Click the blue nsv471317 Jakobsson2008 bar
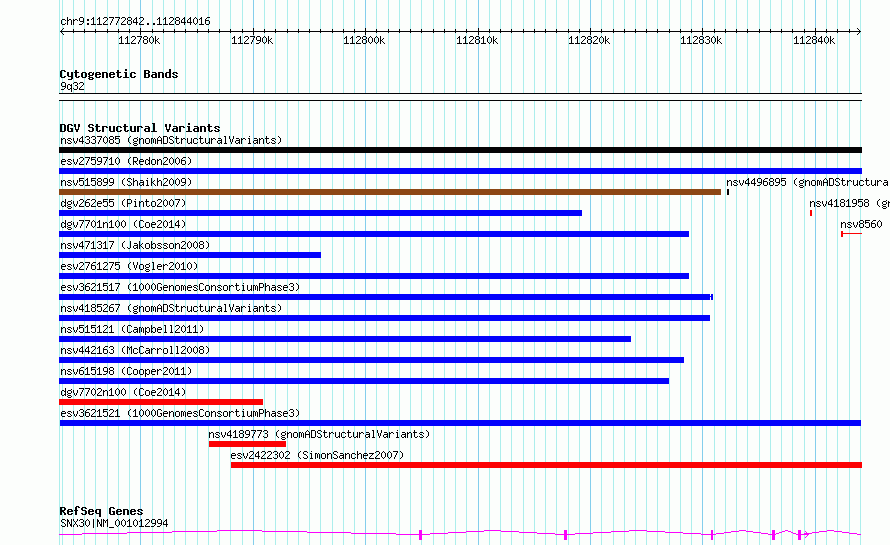 pyautogui.click(x=190, y=255)
